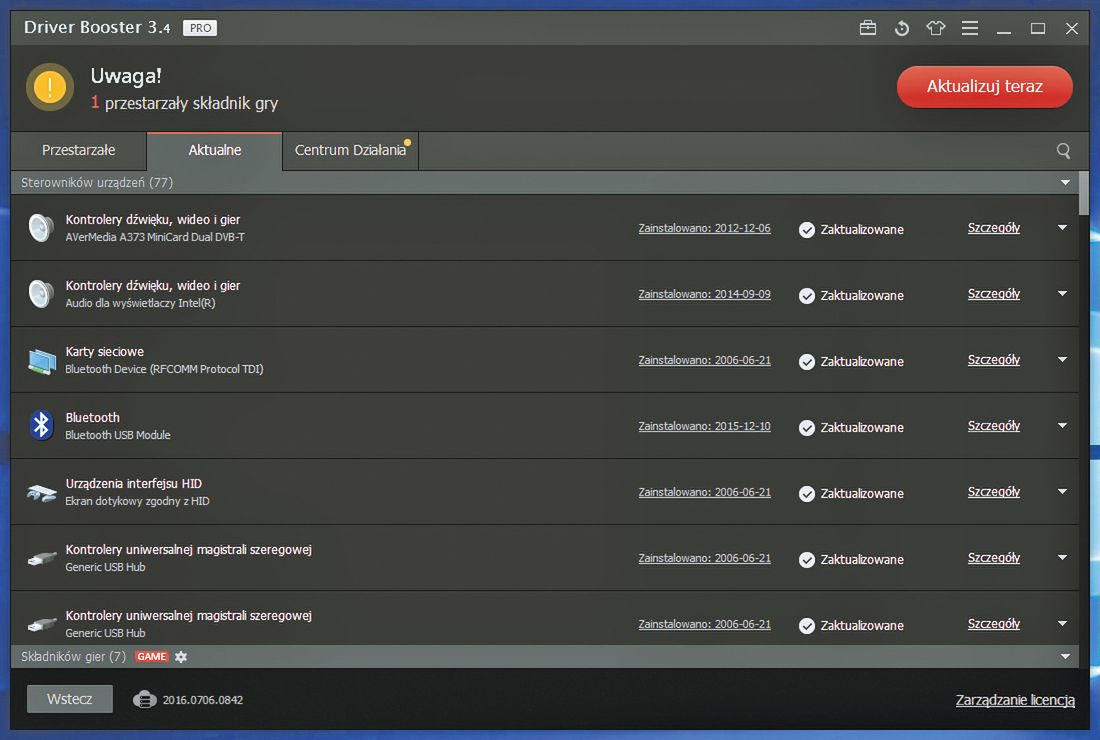Open the hamburger options menu
The width and height of the screenshot is (1100, 740).
point(970,28)
